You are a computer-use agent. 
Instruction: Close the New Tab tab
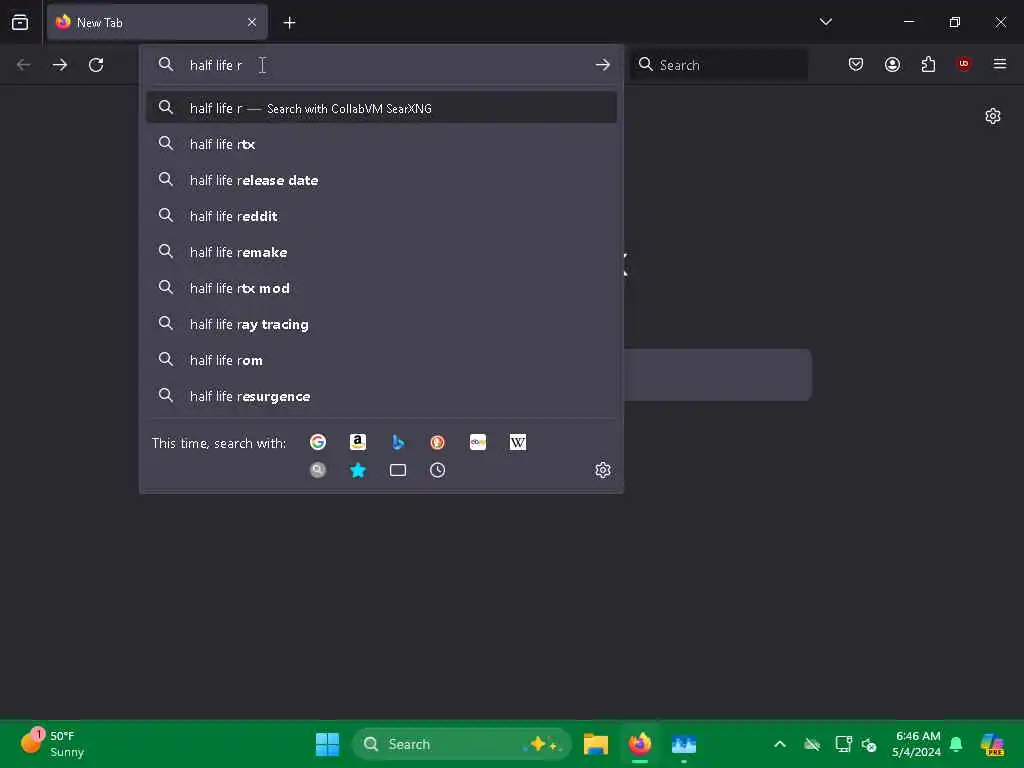point(252,22)
